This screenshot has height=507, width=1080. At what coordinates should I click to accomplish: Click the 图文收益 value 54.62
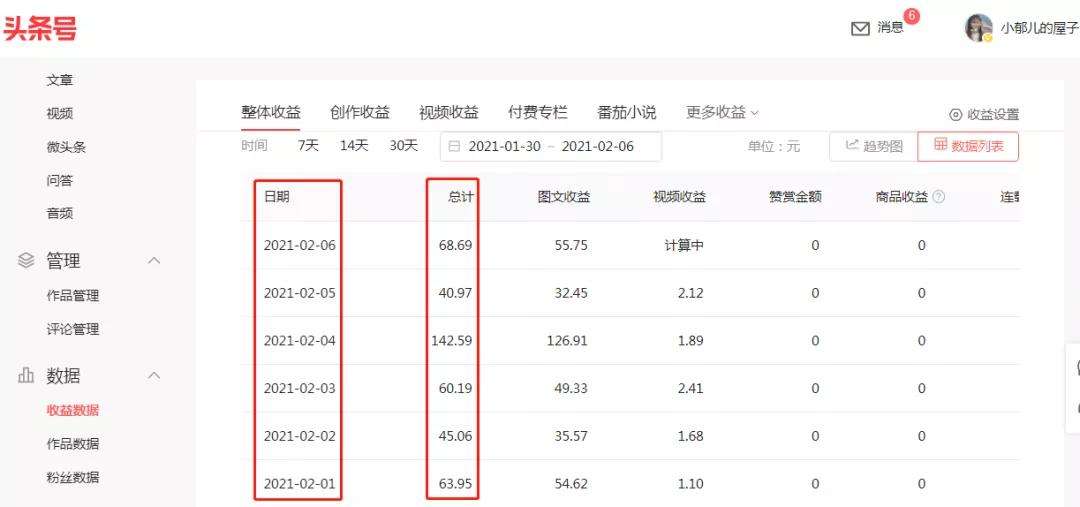click(571, 484)
